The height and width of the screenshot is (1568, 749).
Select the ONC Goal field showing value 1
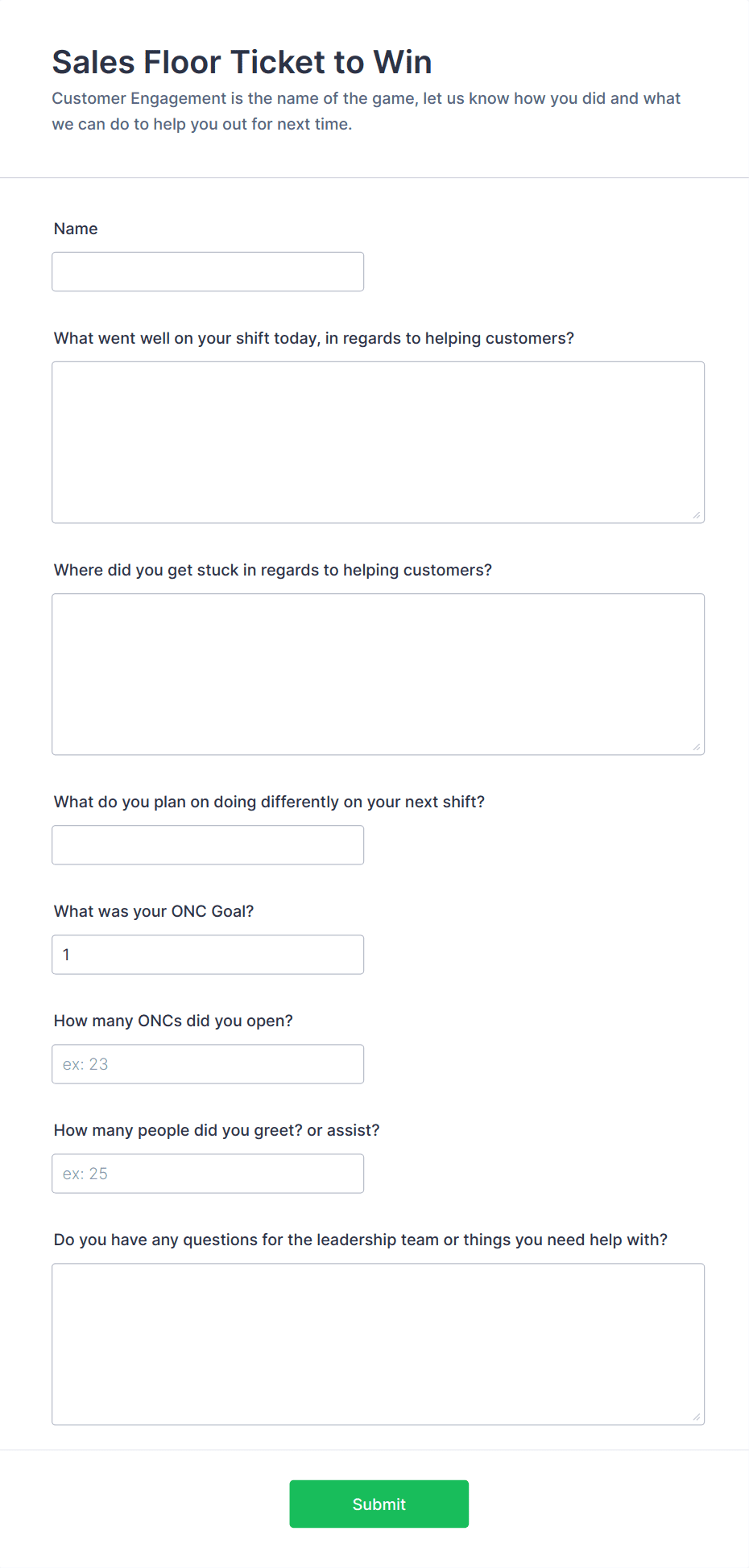[x=207, y=954]
